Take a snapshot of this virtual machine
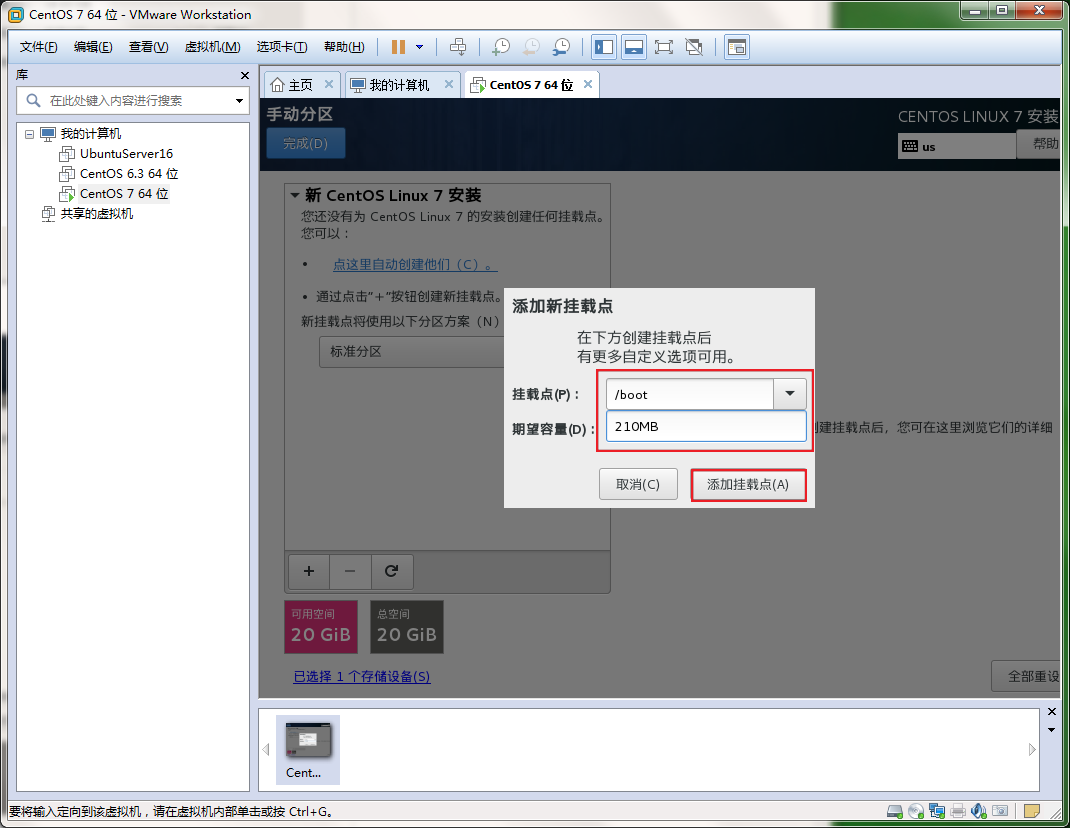 (502, 47)
